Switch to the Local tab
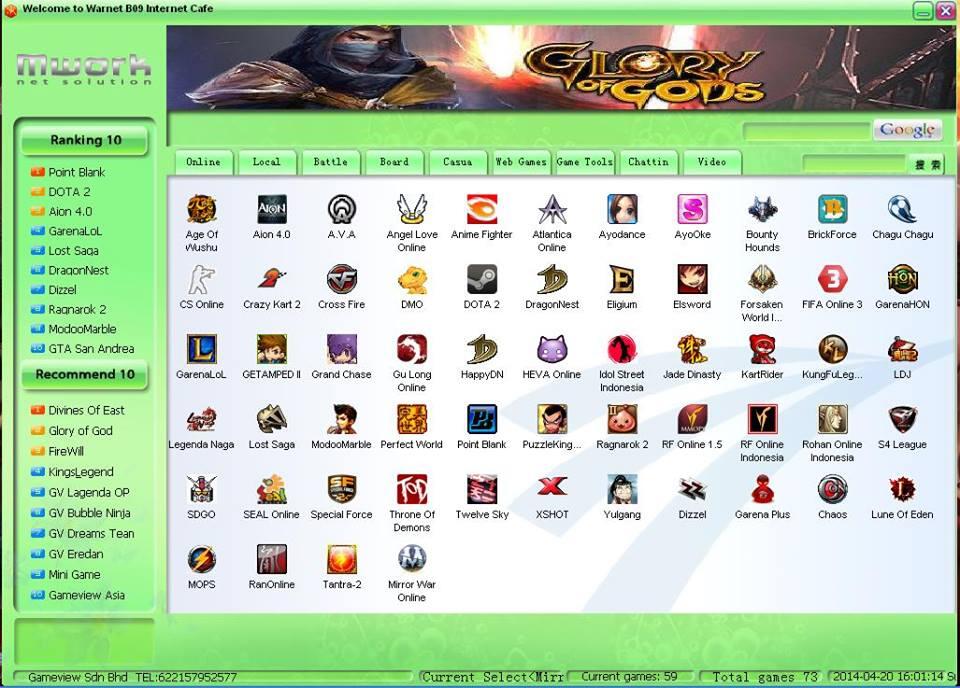 pyautogui.click(x=267, y=162)
